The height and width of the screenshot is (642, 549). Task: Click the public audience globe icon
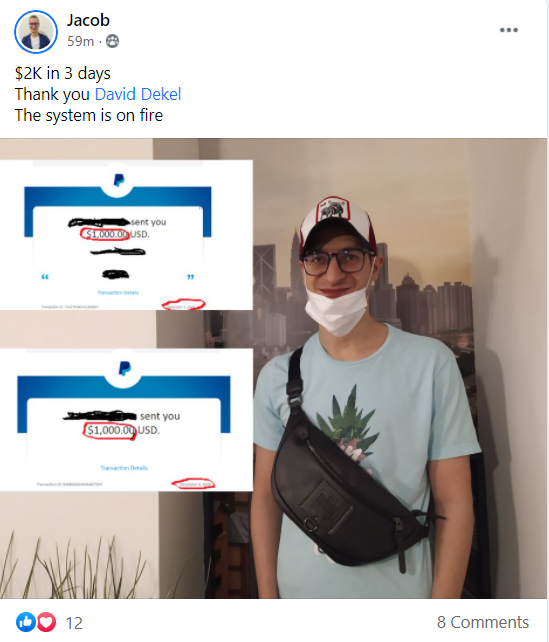(x=112, y=41)
